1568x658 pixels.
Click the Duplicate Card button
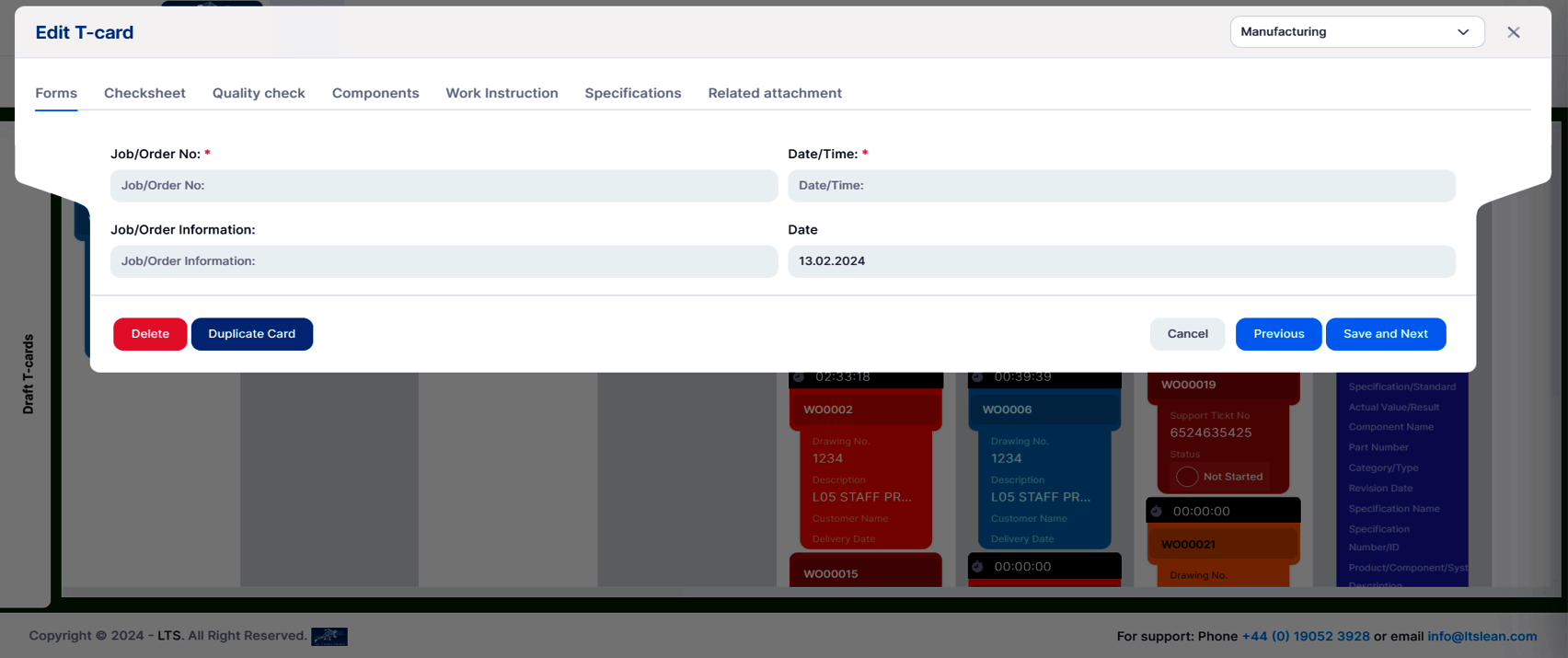(x=252, y=334)
